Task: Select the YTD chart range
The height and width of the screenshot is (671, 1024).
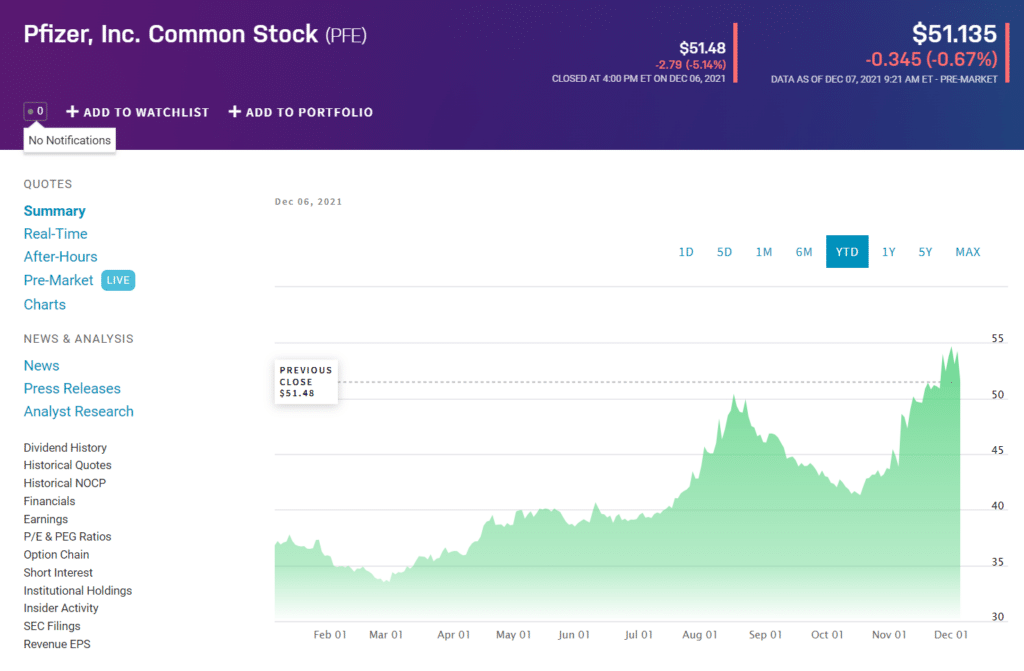Action: [x=847, y=252]
